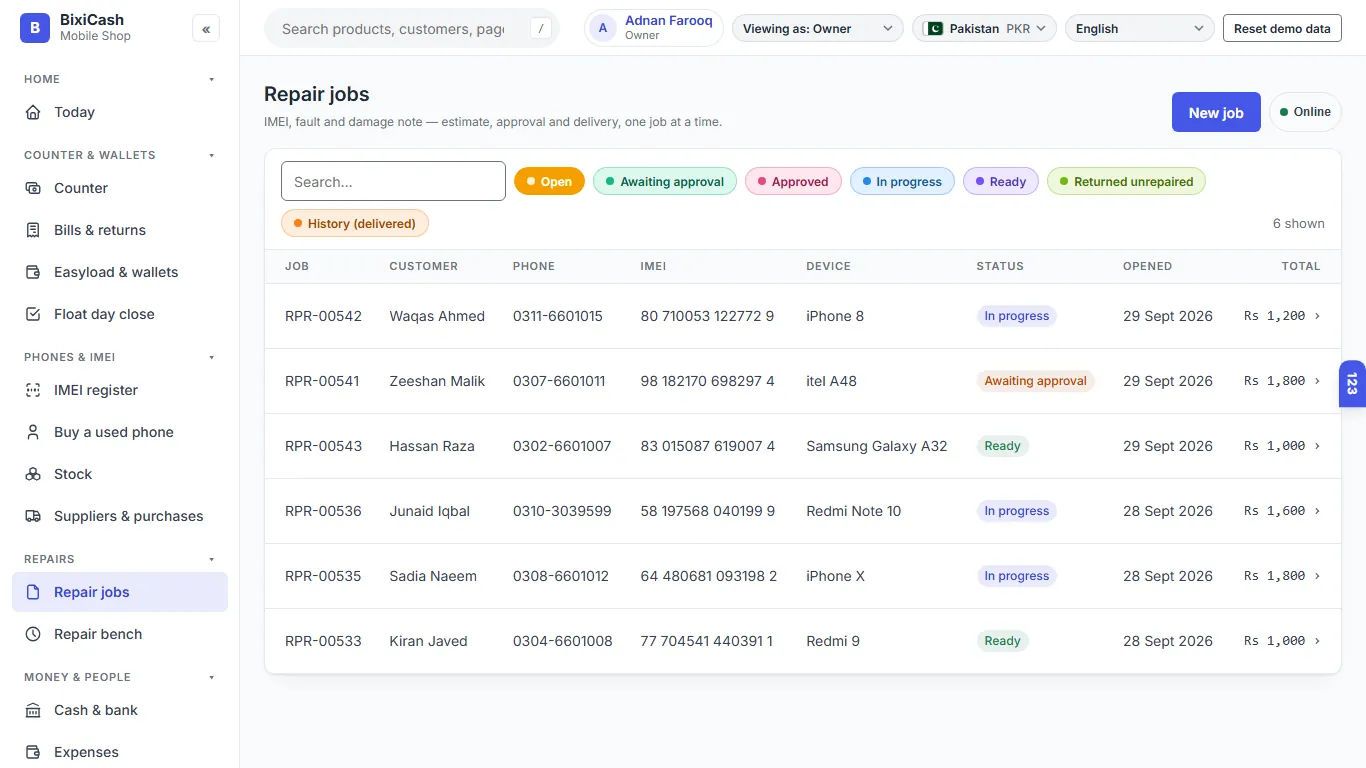Toggle the In progress filter chip
Image resolution: width=1366 pixels, height=768 pixels.
(x=902, y=181)
